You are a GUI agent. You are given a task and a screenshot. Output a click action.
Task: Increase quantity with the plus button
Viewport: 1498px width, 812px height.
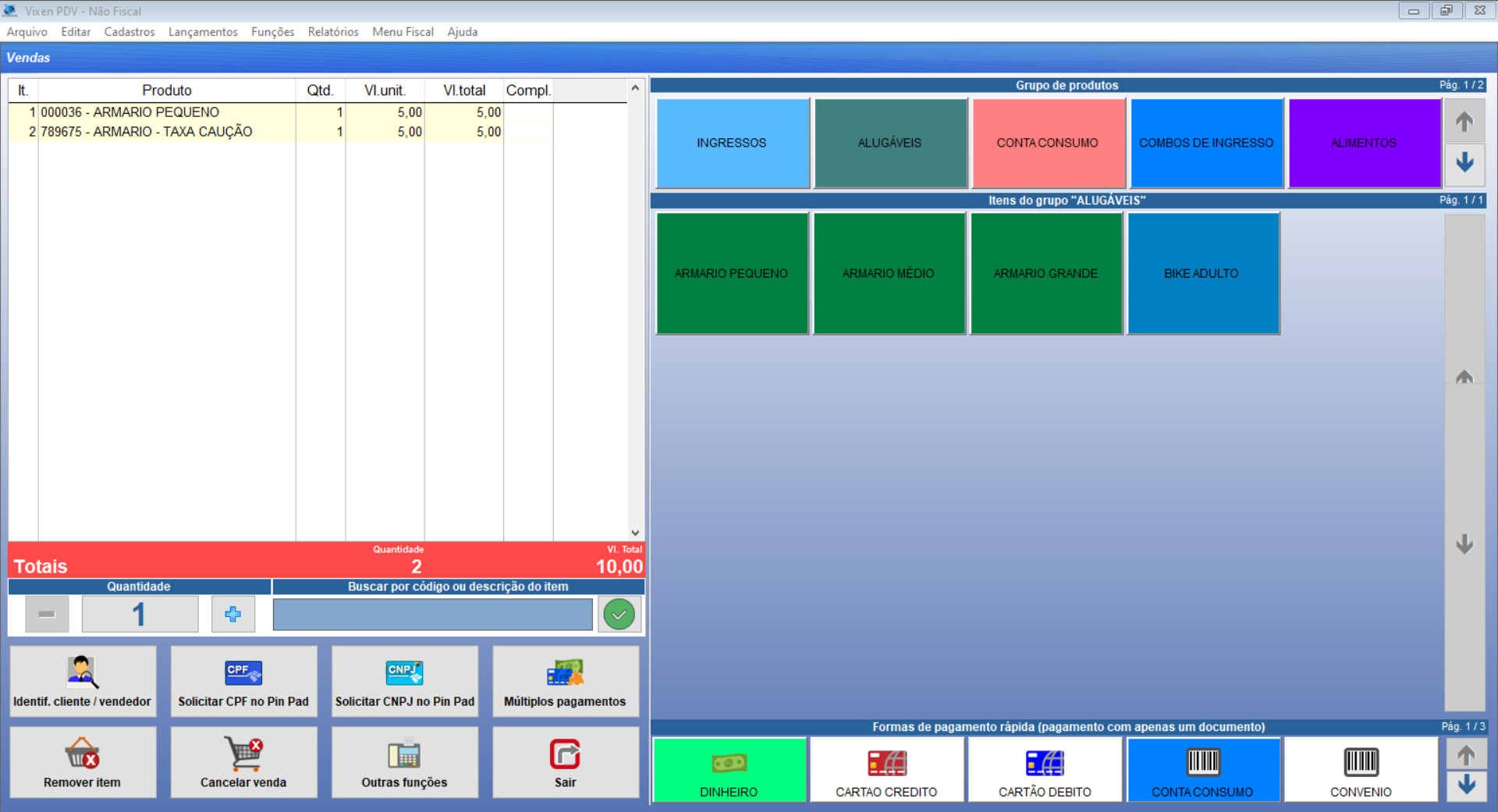233,615
